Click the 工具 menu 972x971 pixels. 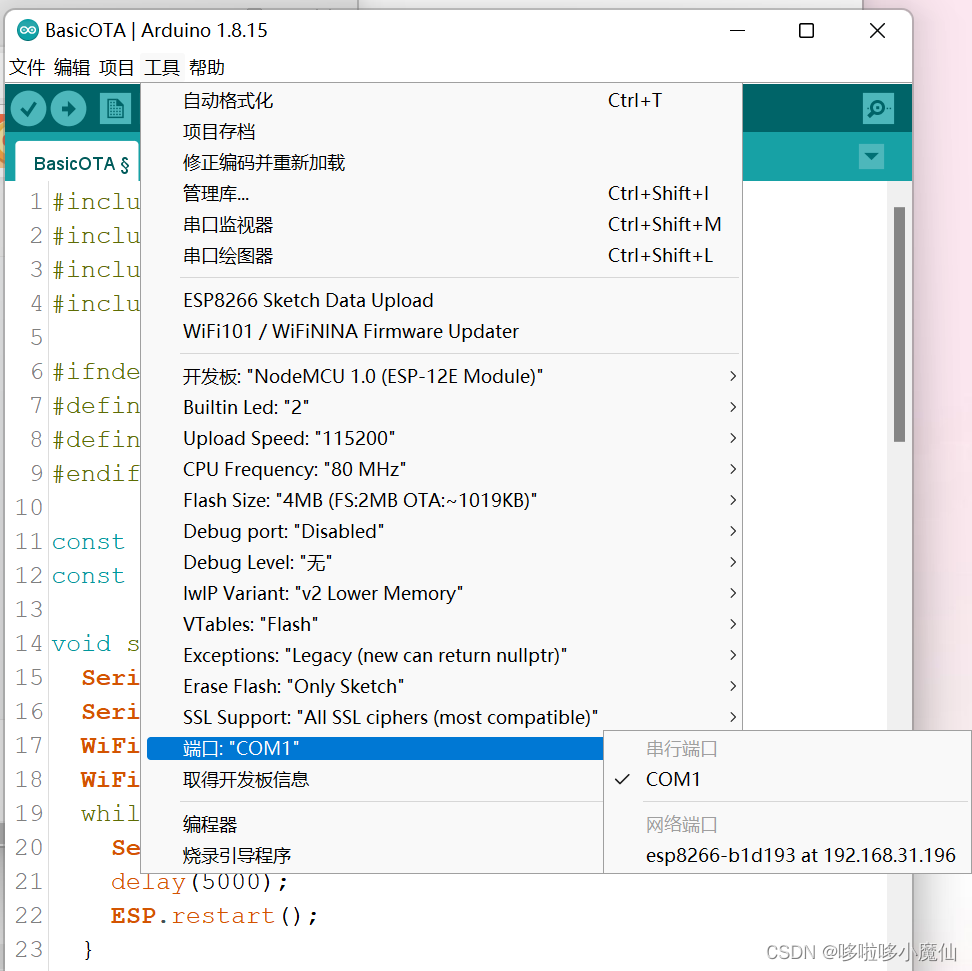coord(162,67)
